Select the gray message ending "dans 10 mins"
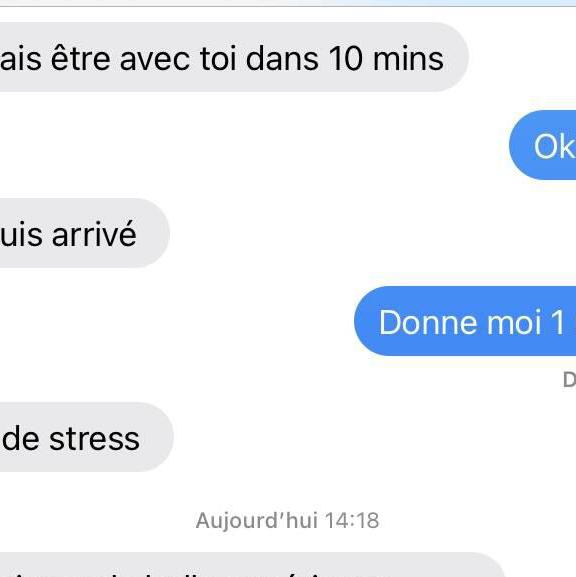576x577 pixels. pos(234,57)
